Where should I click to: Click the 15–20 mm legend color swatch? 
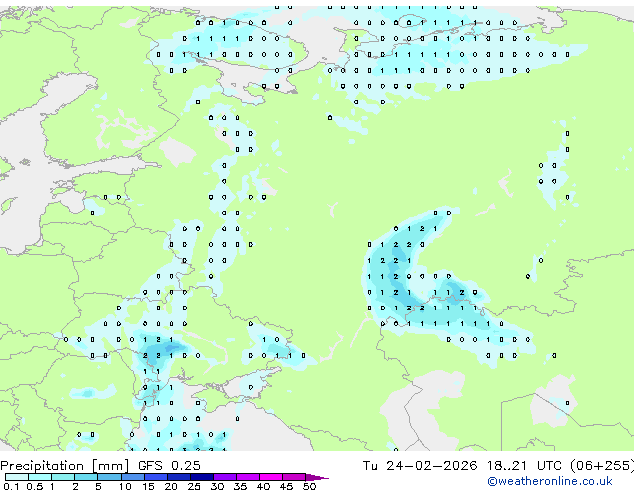point(156,477)
